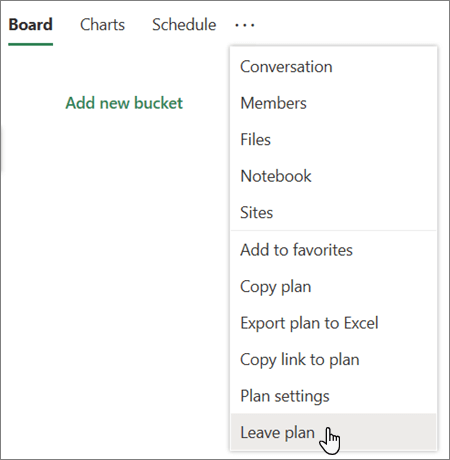The width and height of the screenshot is (450, 460).
Task: Open the three-dot more options menu
Action: [x=245, y=25]
